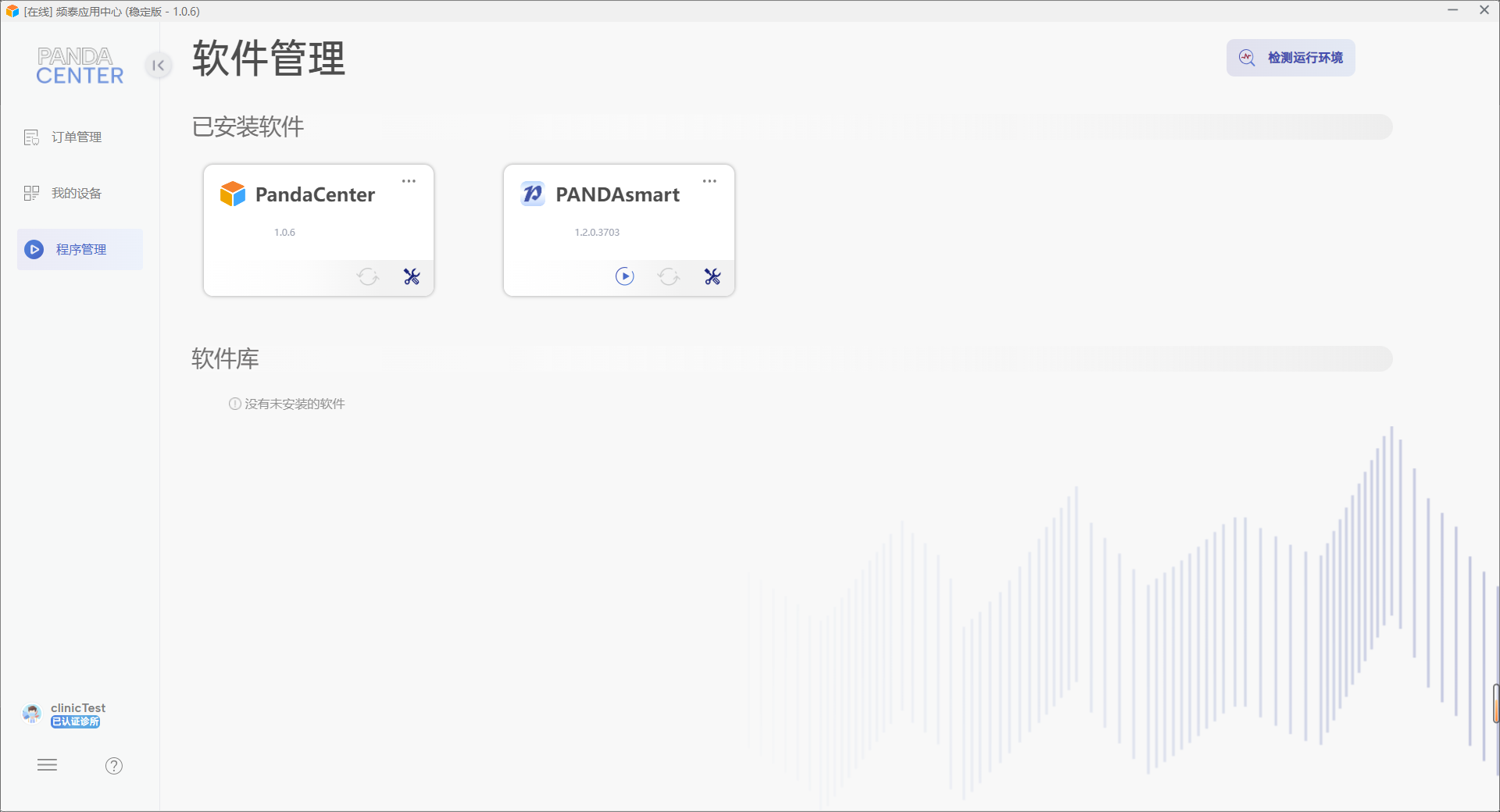
Task: Collapse the sidebar with the arrow button
Action: 159,66
